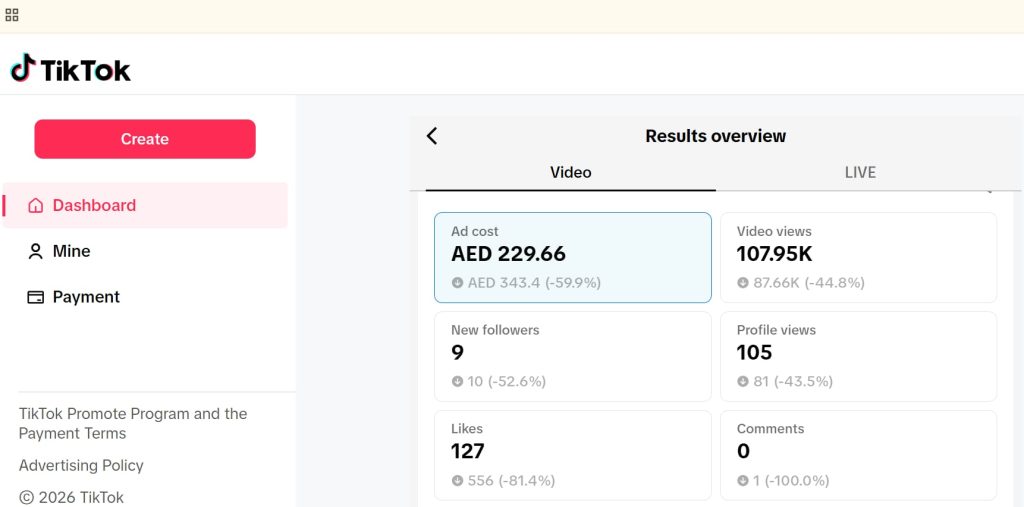Click the Dashboard home icon
This screenshot has height=507, width=1024.
point(36,206)
